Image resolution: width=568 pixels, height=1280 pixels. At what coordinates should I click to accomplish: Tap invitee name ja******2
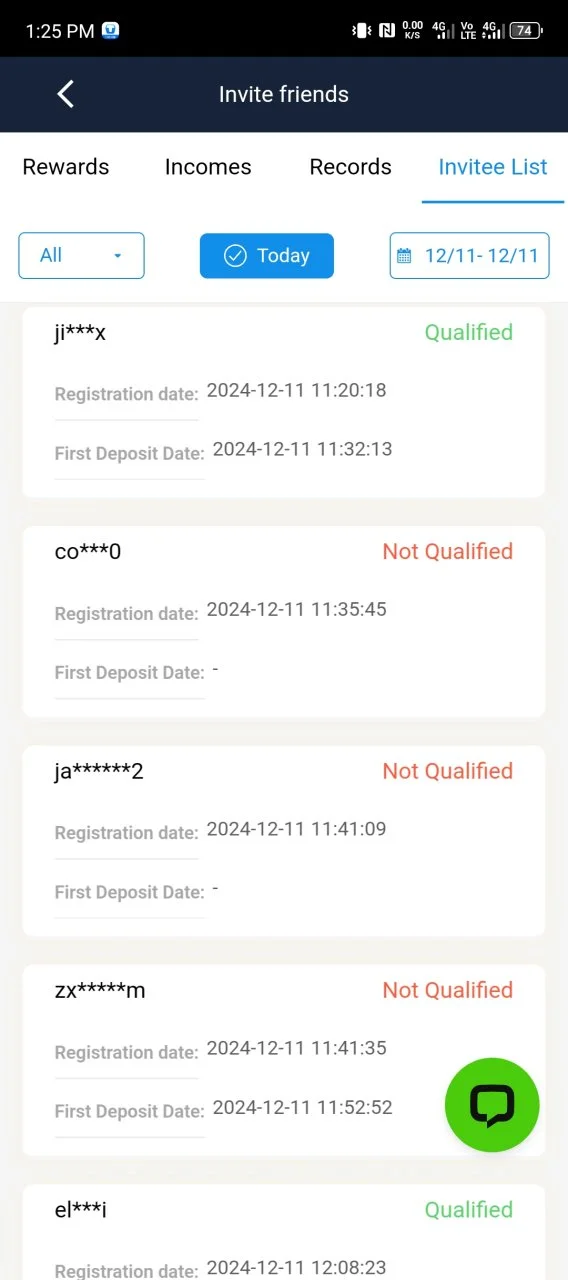99,771
